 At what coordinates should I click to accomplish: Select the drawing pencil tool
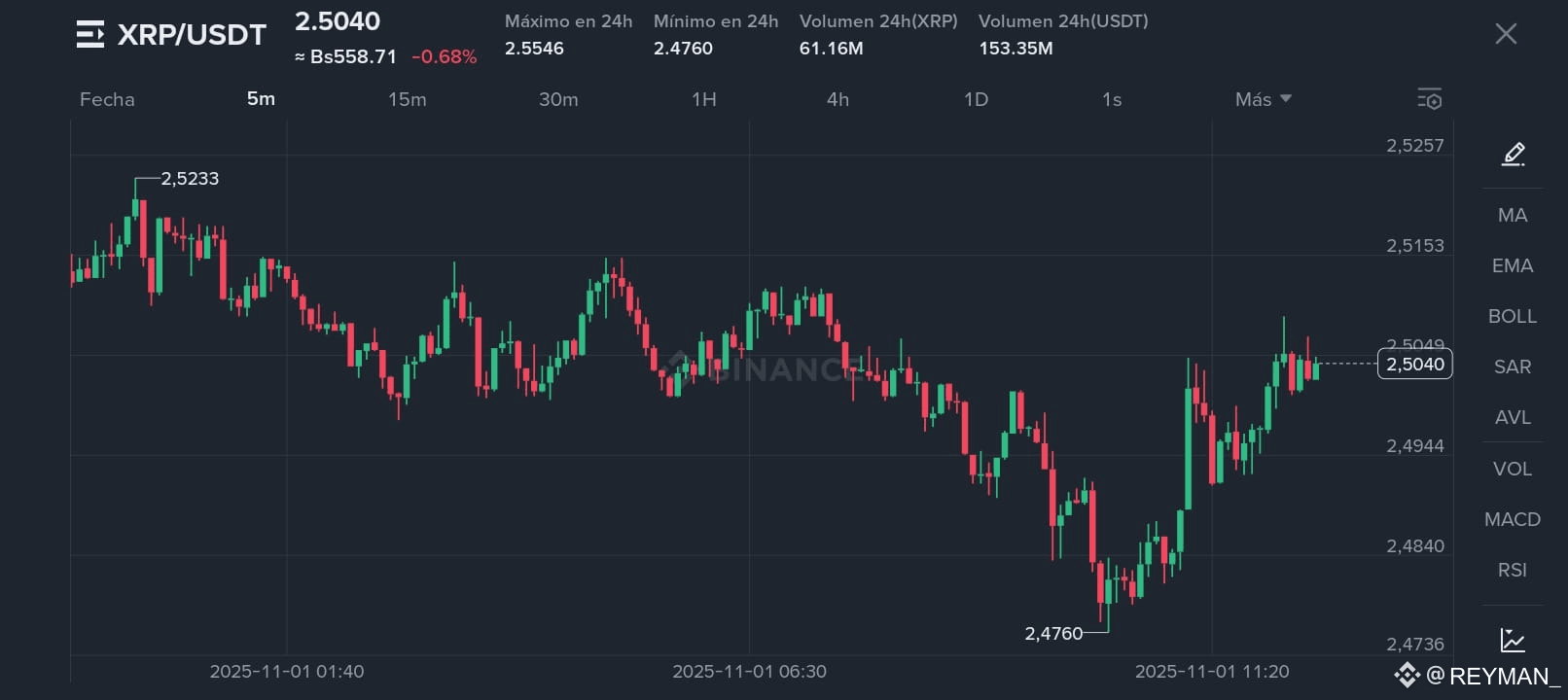(1513, 154)
